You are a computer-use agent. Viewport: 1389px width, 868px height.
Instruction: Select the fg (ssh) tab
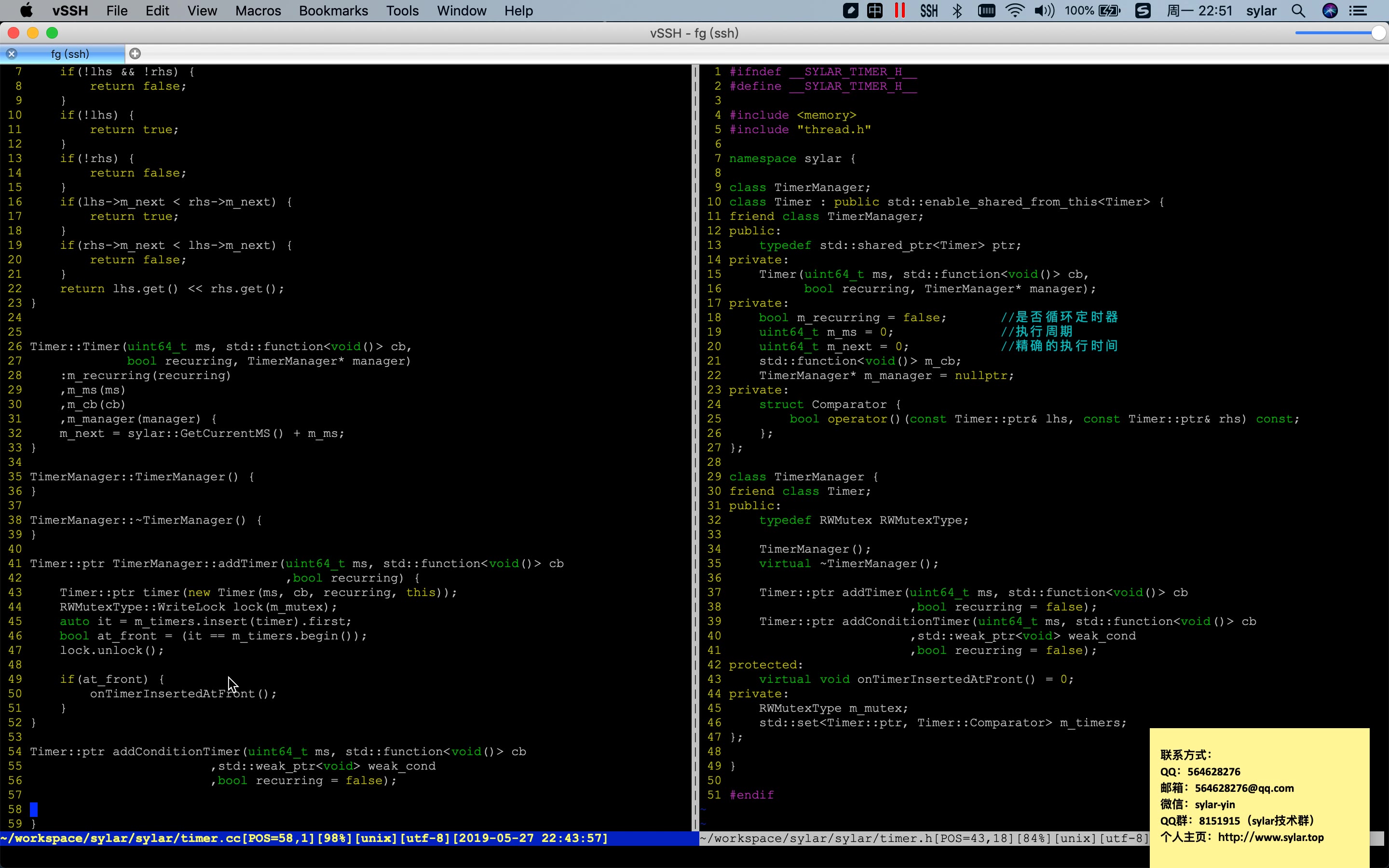click(69, 54)
